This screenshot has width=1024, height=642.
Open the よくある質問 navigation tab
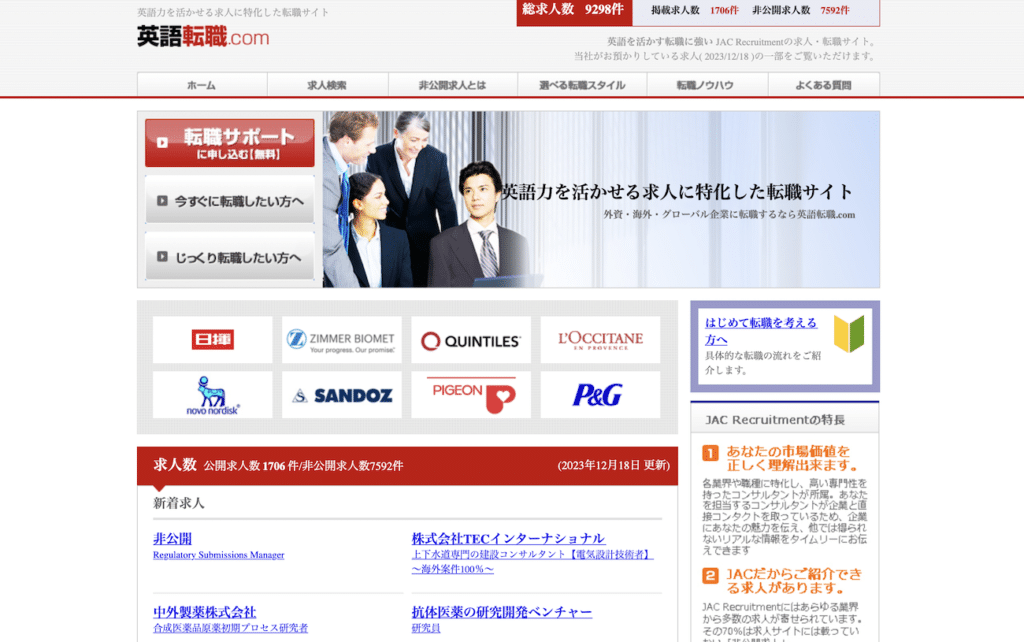coord(824,85)
